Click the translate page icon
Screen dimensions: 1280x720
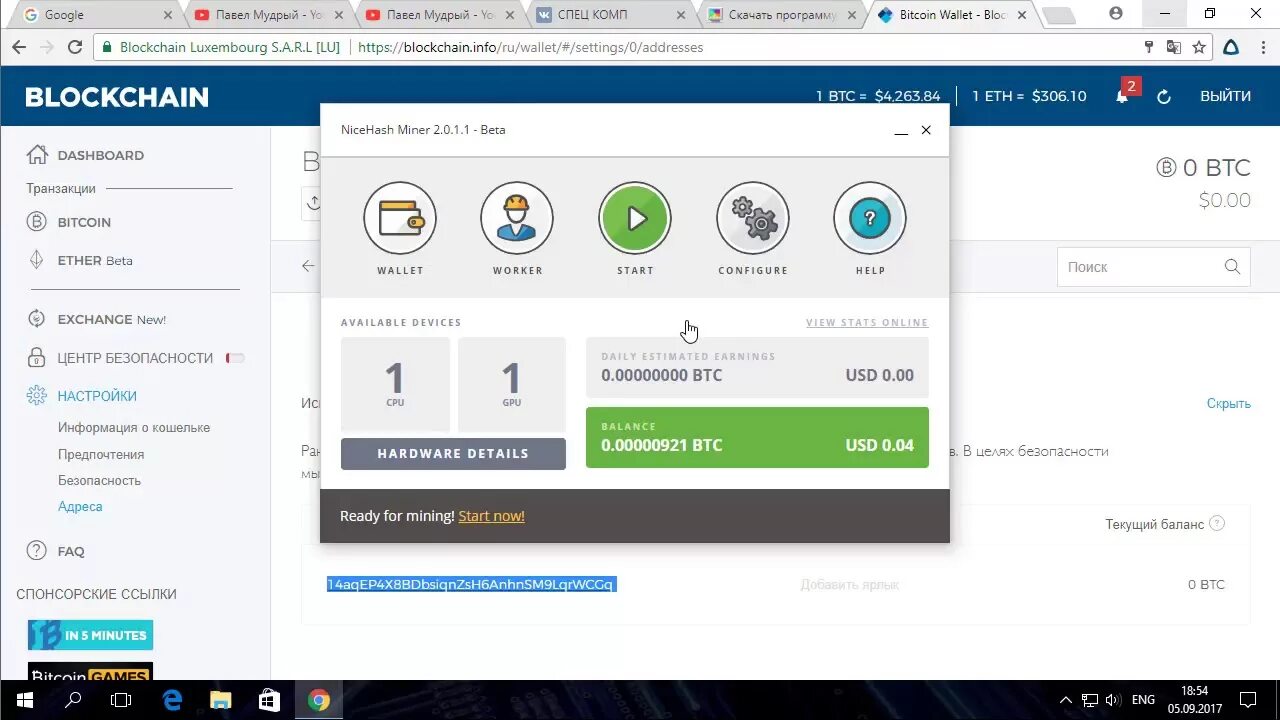pyautogui.click(x=1173, y=47)
